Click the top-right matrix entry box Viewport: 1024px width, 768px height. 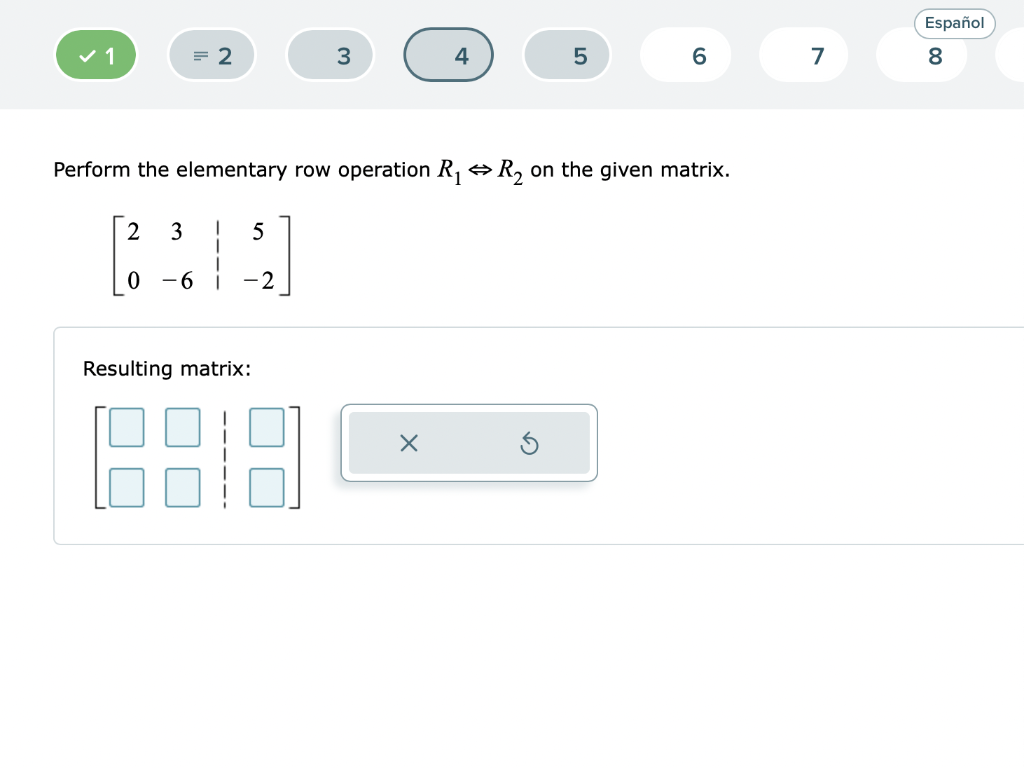(x=267, y=427)
